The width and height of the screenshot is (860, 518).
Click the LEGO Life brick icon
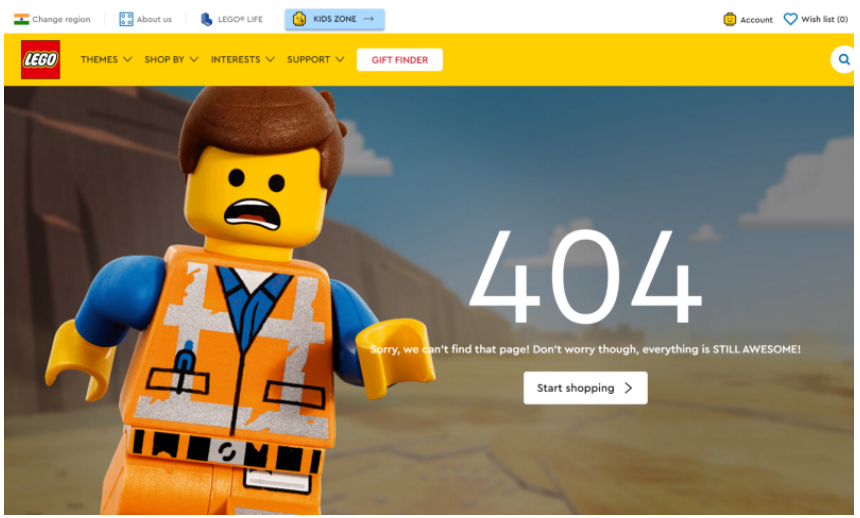[x=206, y=19]
